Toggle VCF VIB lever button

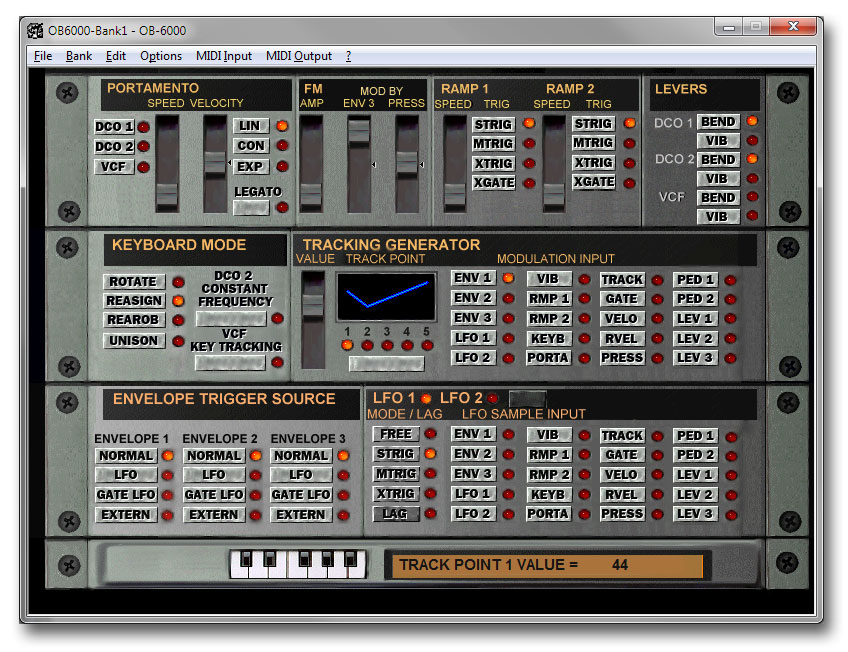pyautogui.click(x=718, y=216)
